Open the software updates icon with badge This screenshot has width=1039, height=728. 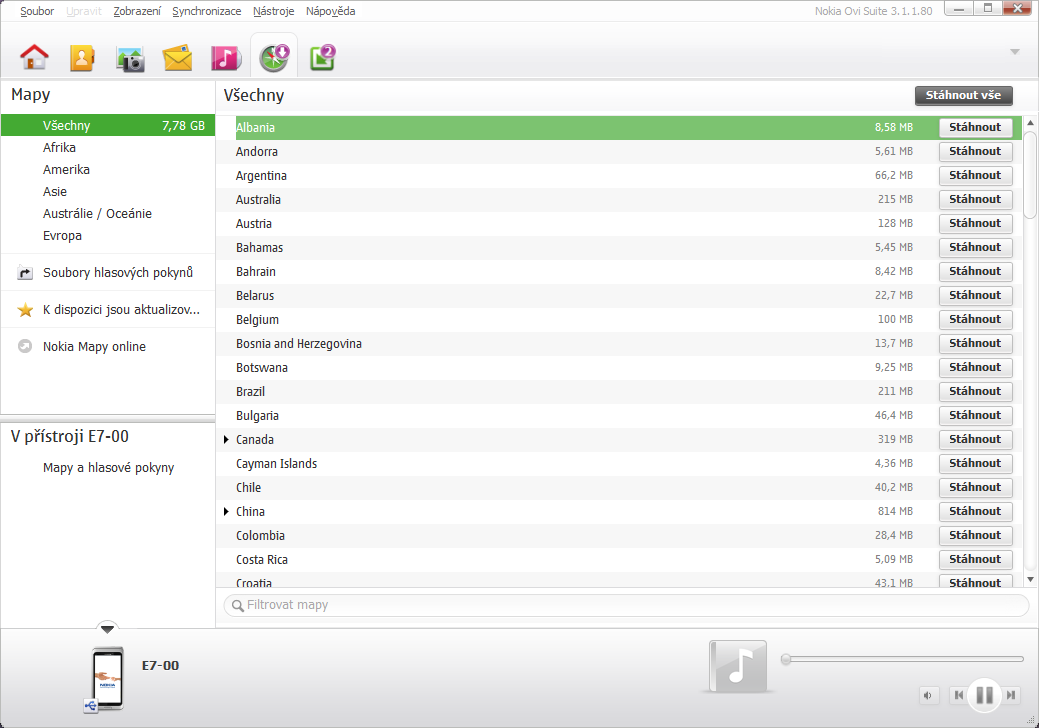[x=323, y=58]
